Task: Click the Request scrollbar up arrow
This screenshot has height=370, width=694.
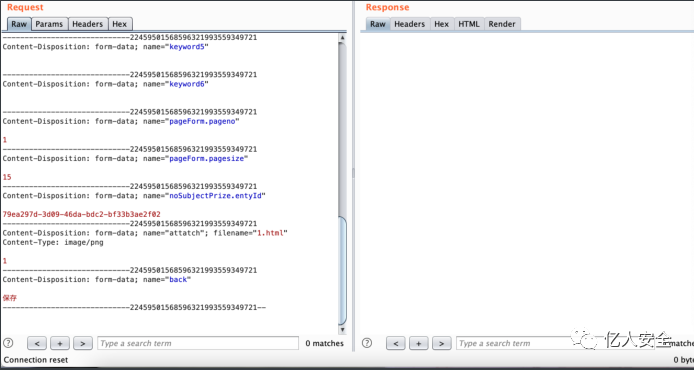Action: 342,38
